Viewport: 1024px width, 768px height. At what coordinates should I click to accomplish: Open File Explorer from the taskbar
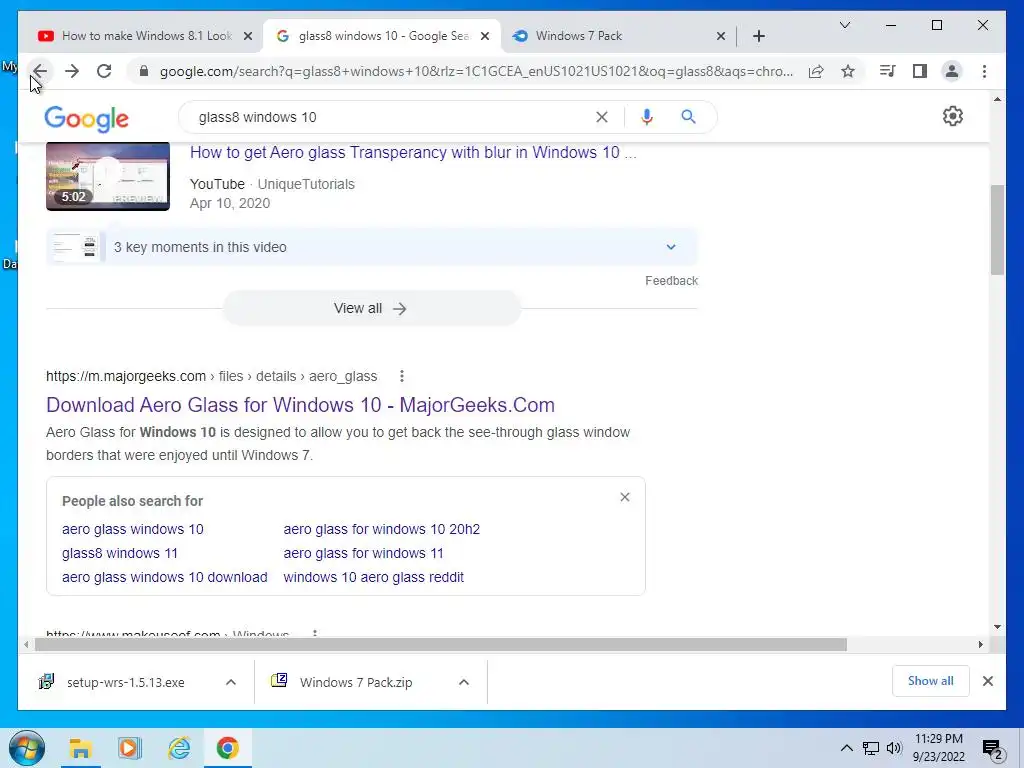pos(80,748)
